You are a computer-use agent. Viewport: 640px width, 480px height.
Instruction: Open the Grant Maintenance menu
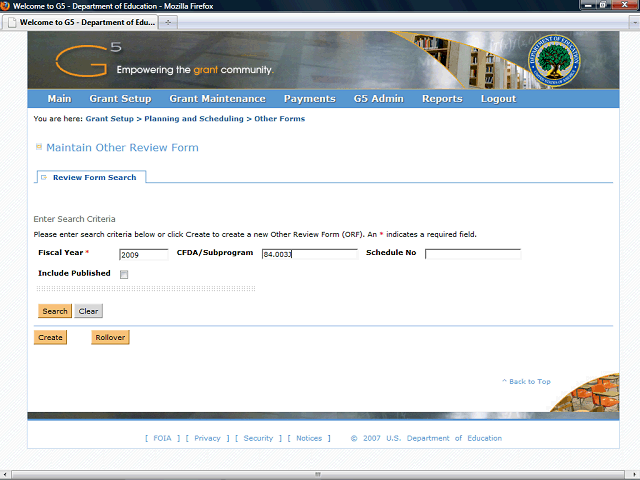[218, 99]
